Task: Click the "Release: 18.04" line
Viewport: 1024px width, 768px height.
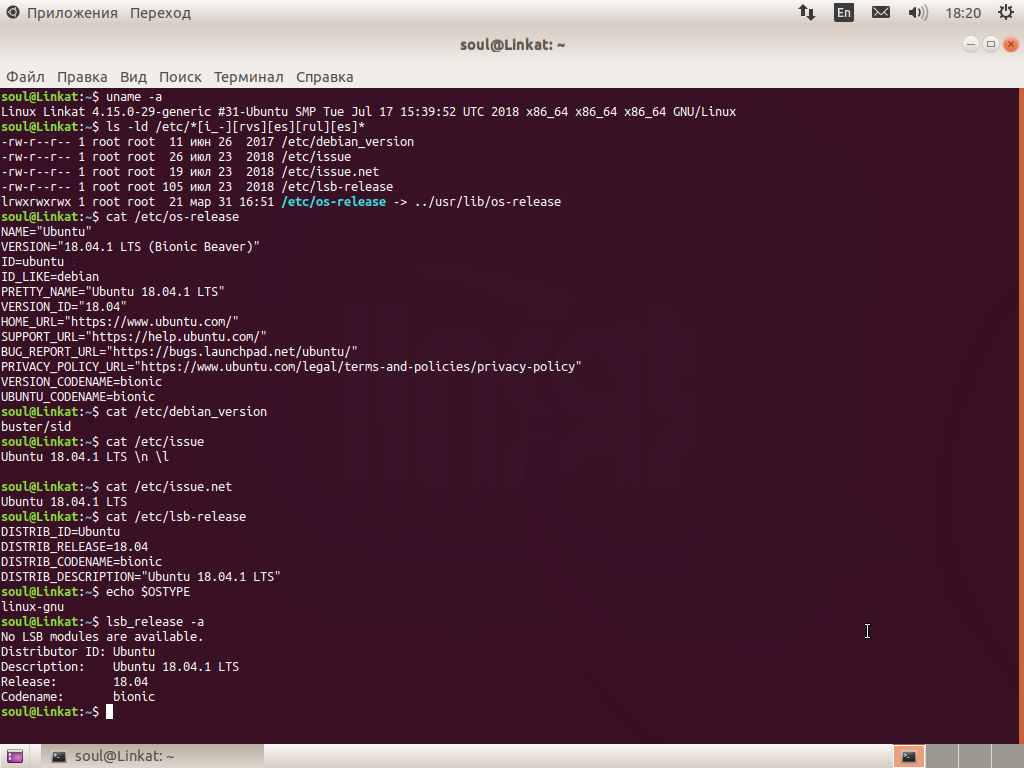Action: (74, 682)
